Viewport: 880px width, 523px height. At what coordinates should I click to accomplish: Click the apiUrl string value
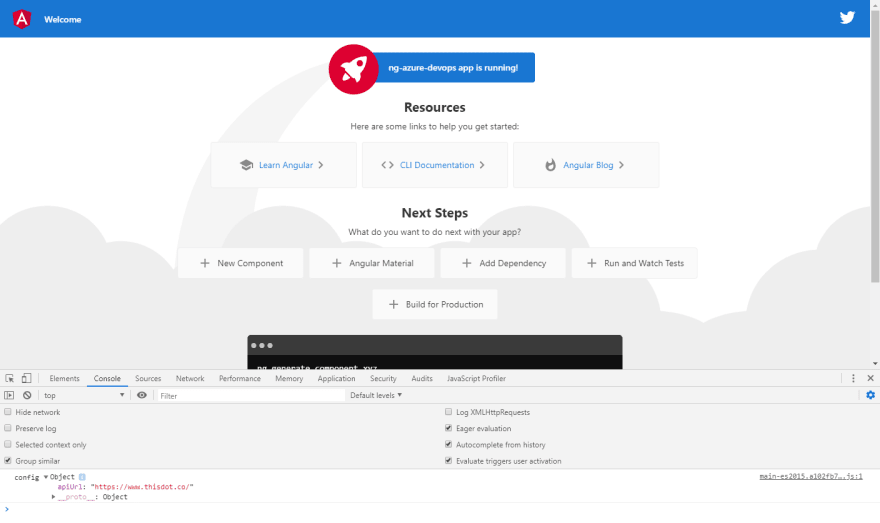pos(142,487)
